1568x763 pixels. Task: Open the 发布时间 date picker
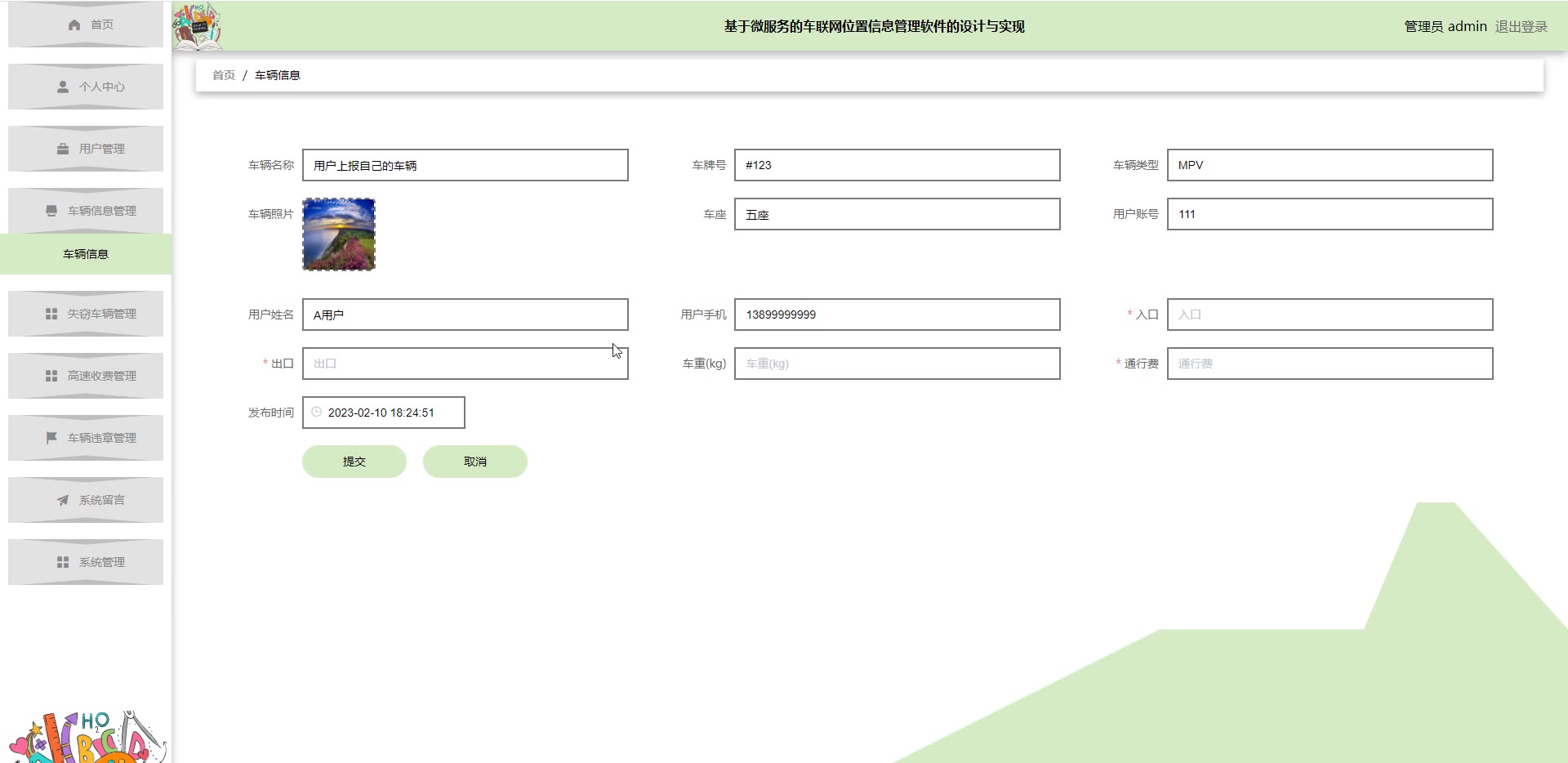[384, 413]
